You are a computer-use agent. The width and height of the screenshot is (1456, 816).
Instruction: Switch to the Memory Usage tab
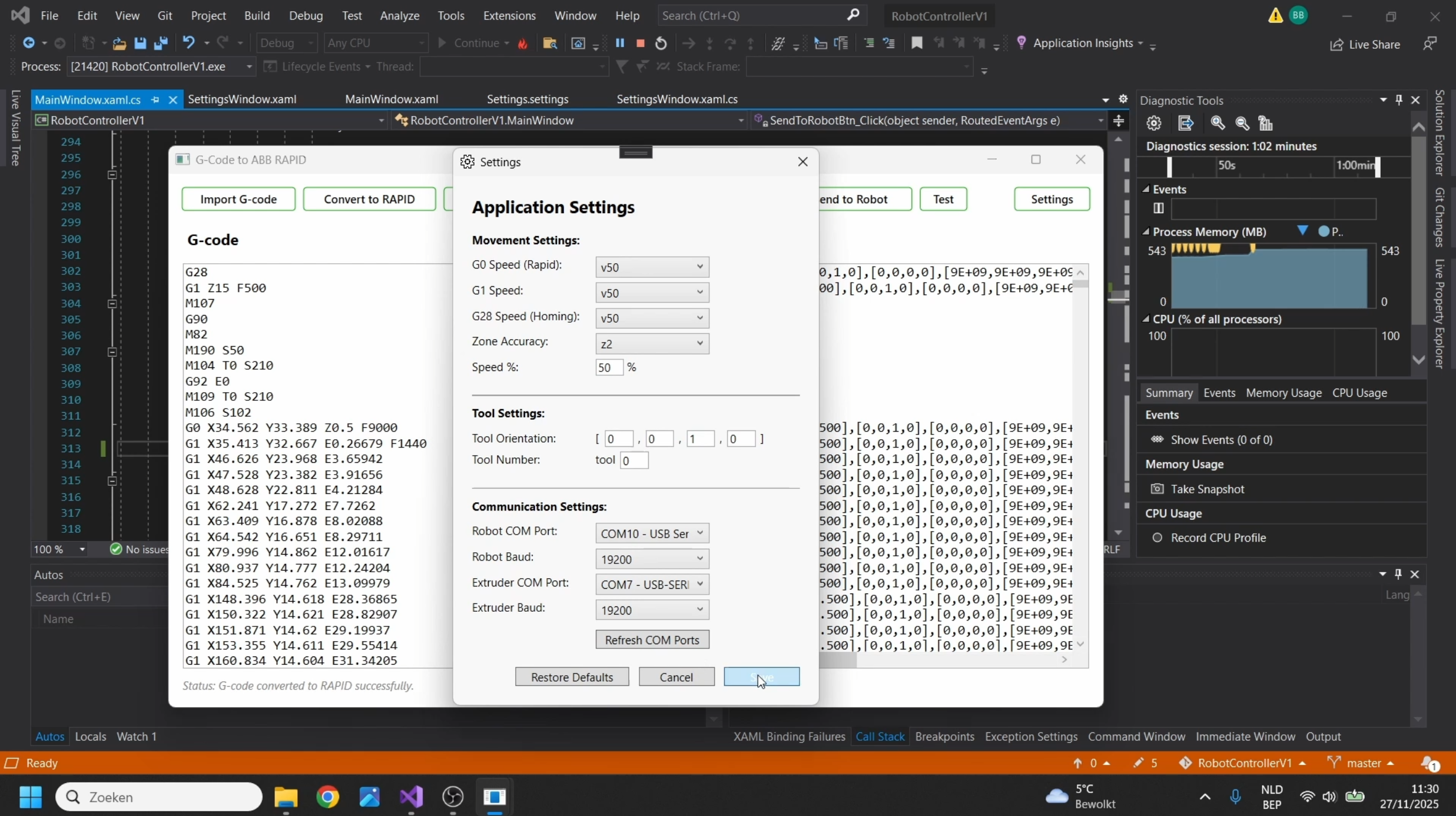(1283, 393)
